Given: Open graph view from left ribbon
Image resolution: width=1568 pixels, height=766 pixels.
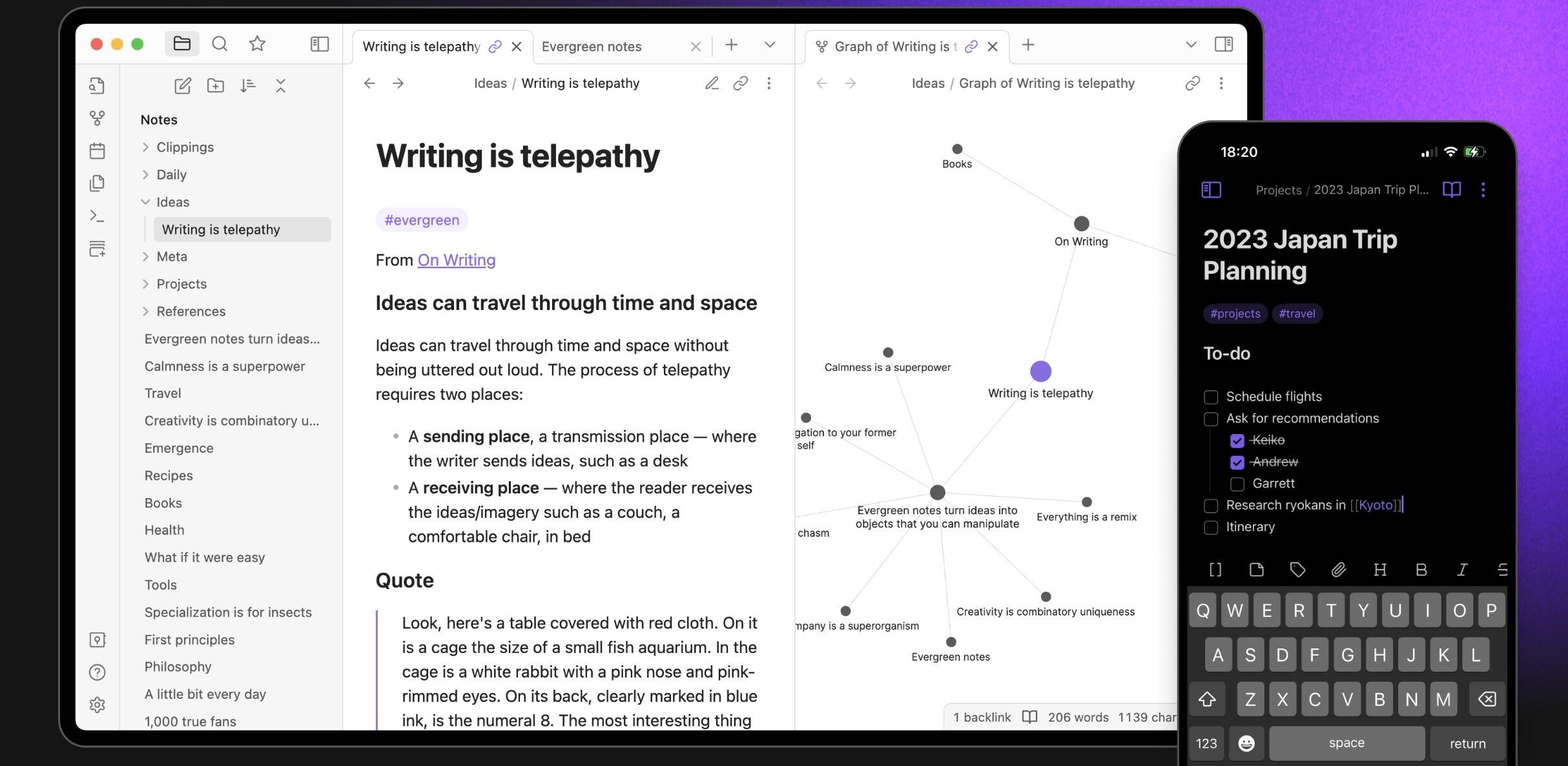Looking at the screenshot, I should point(97,118).
